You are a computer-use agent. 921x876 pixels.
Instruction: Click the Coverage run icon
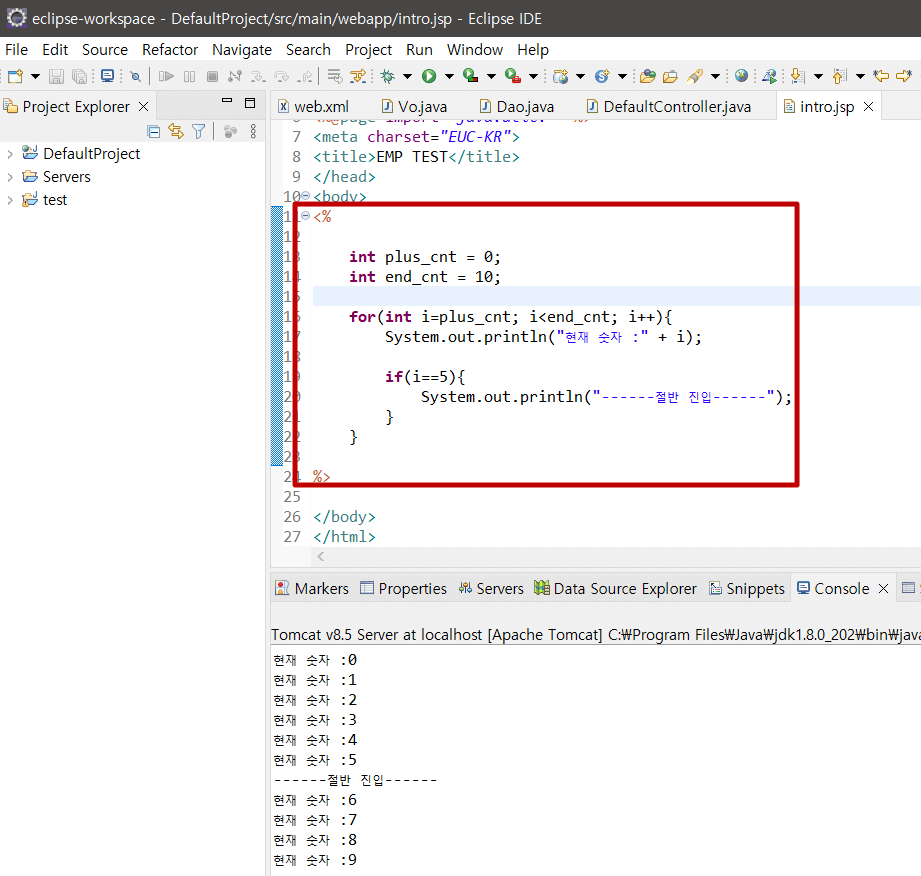(x=470, y=76)
